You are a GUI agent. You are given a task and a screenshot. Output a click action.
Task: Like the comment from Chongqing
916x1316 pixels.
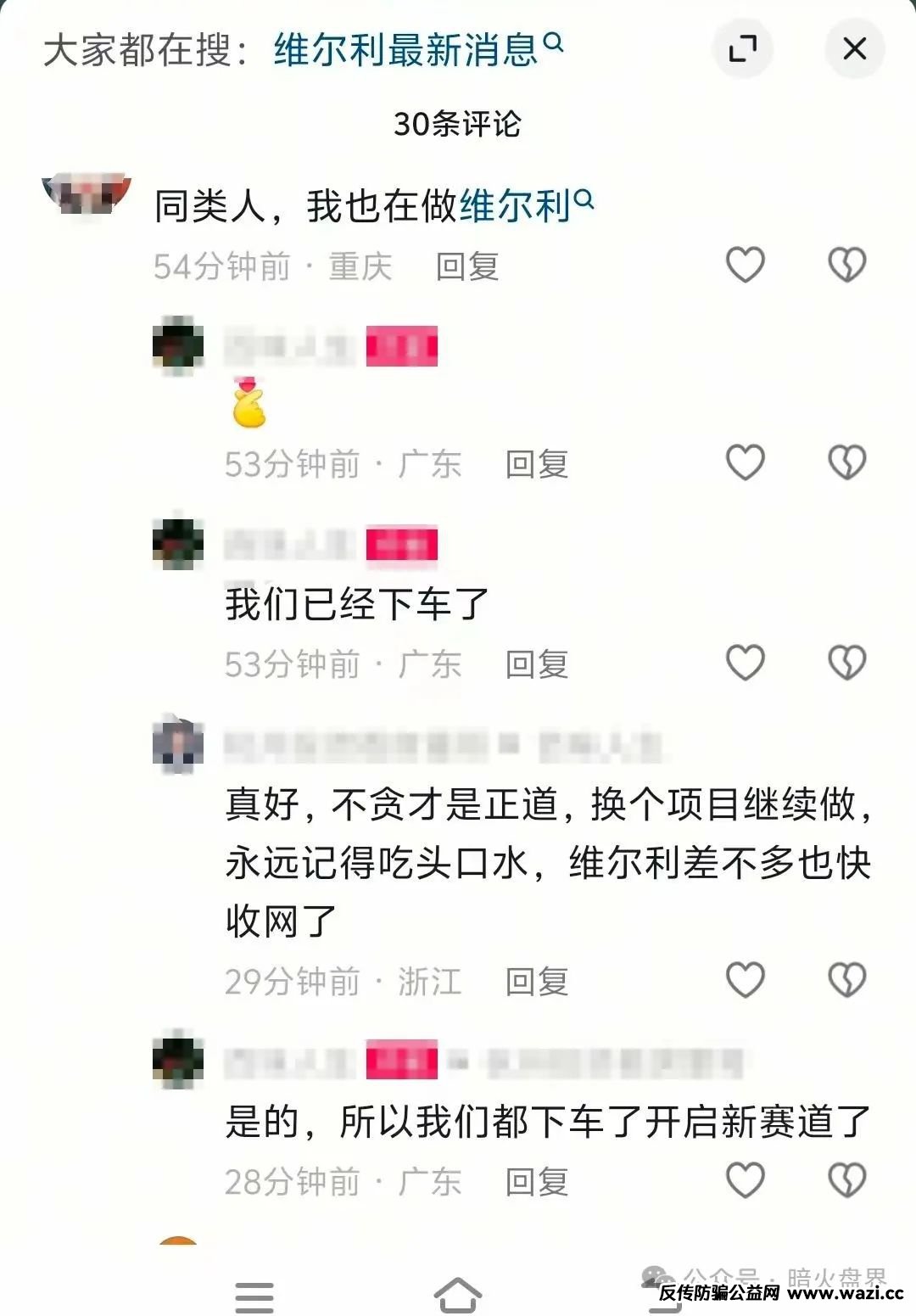point(746,265)
